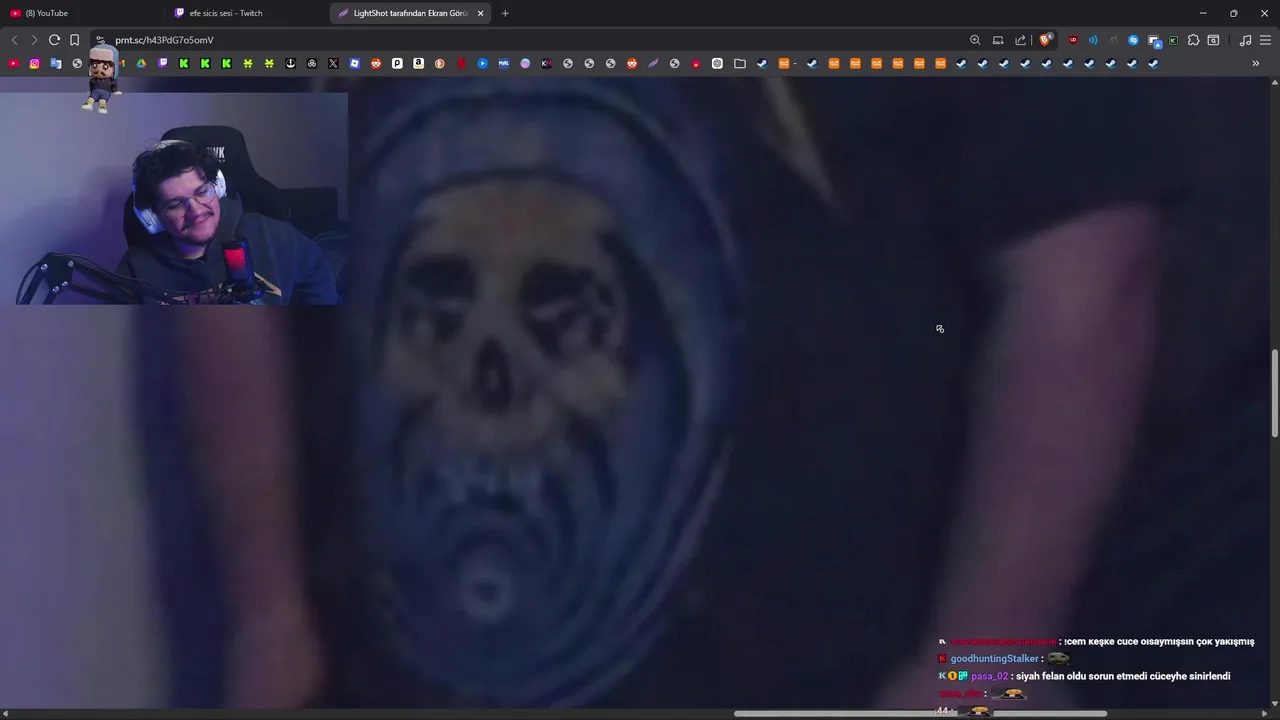Click the vertical scrollbar thumb
The width and height of the screenshot is (1280, 720).
tap(1275, 393)
